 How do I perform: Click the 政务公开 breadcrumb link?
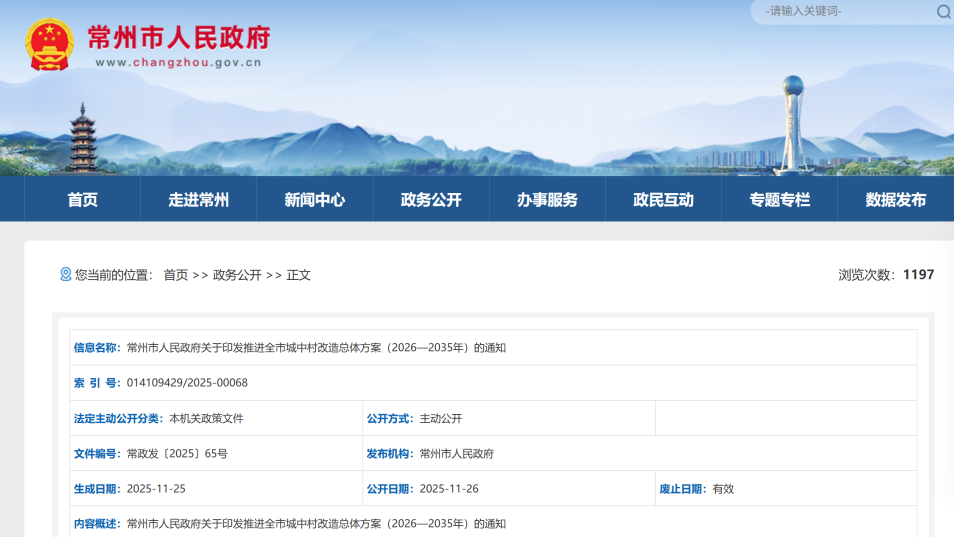coord(237,275)
